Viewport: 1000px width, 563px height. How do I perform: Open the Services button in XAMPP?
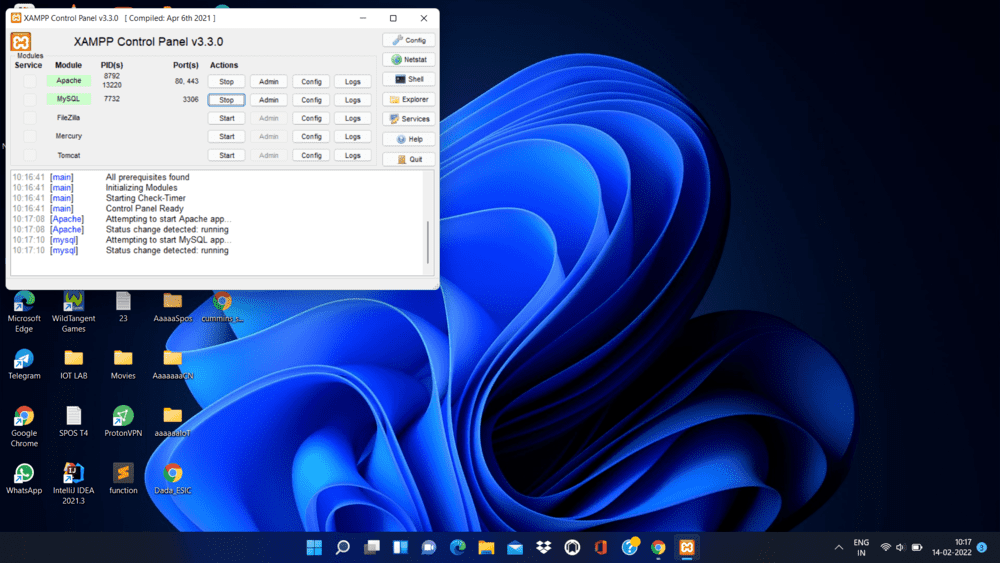tap(408, 119)
